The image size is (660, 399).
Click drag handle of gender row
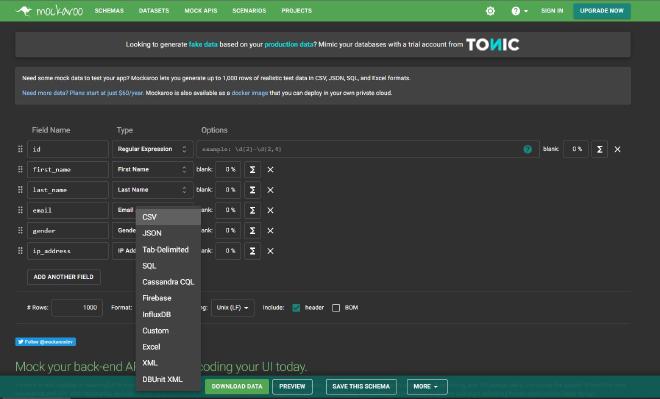20,231
